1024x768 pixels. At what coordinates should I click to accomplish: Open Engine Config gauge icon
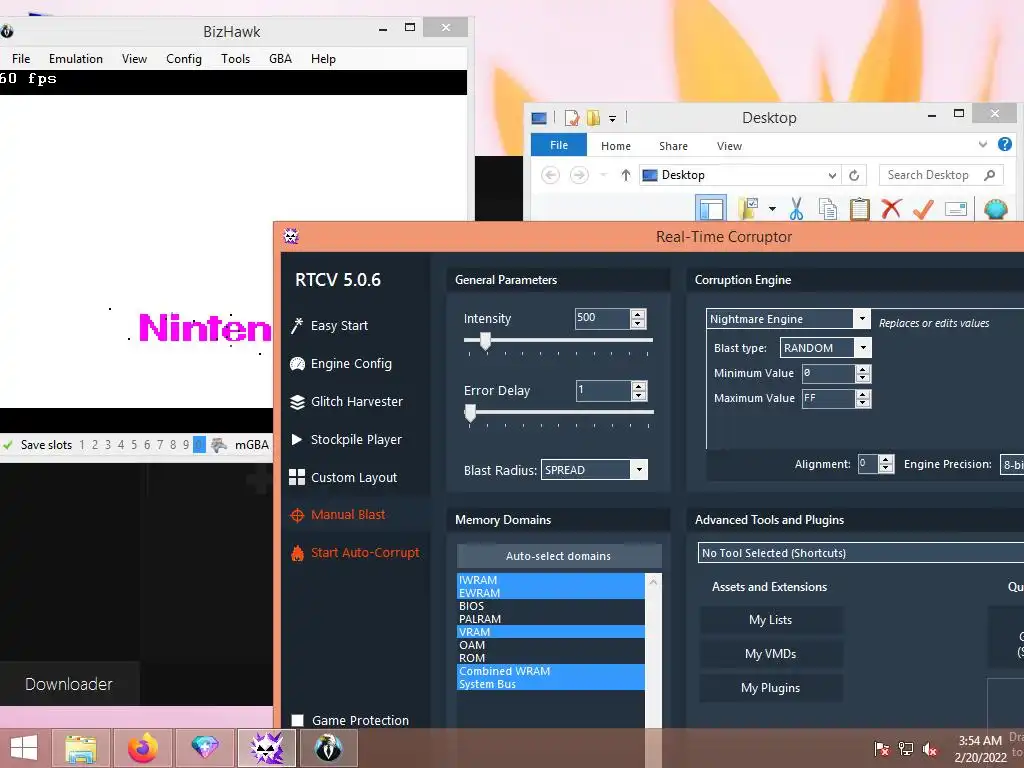tap(297, 364)
